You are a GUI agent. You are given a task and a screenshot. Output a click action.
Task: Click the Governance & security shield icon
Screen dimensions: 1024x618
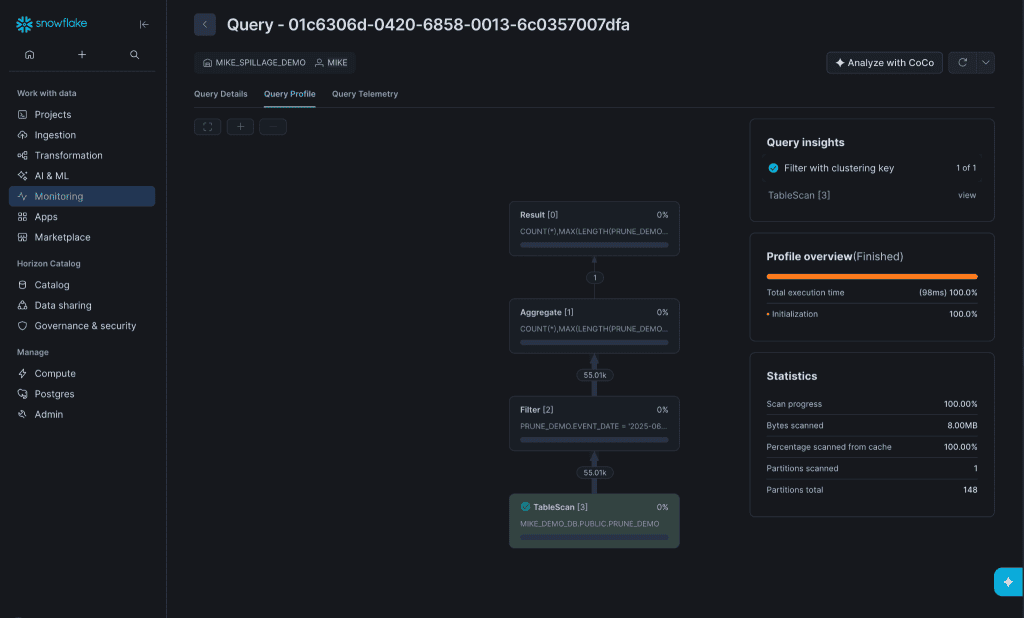pos(22,326)
